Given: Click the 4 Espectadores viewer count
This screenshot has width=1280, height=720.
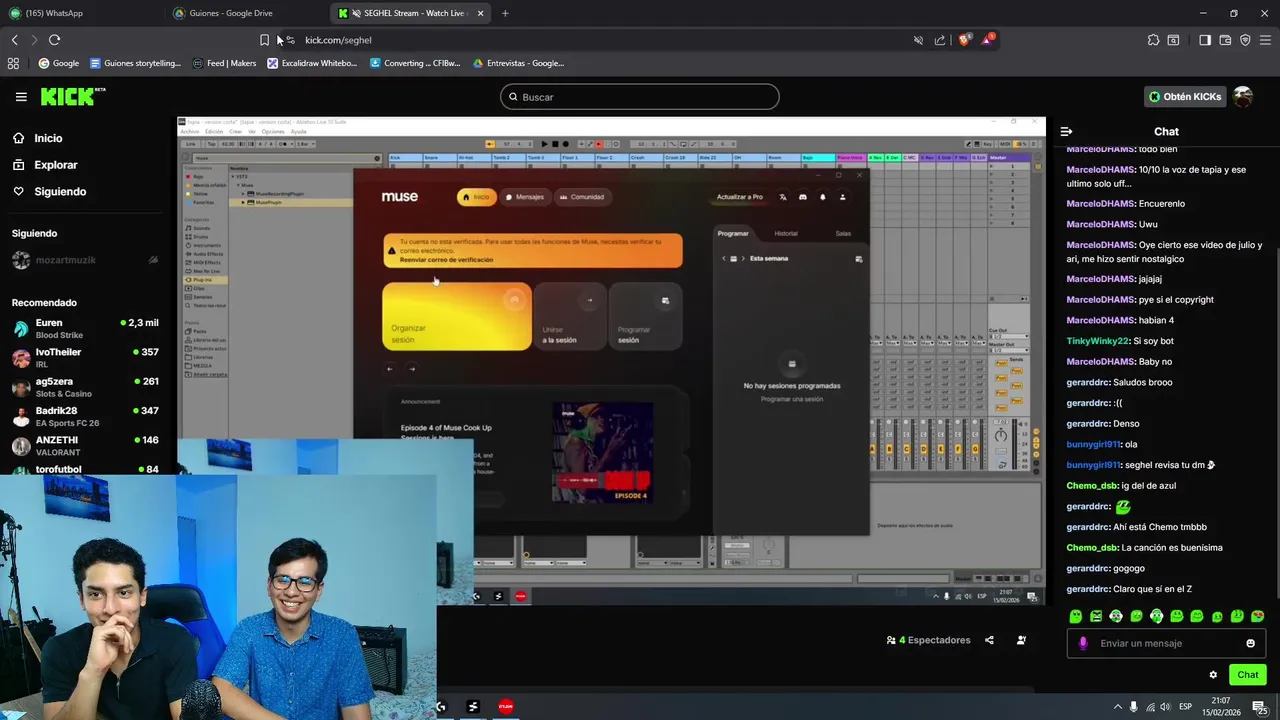Looking at the screenshot, I should [928, 640].
